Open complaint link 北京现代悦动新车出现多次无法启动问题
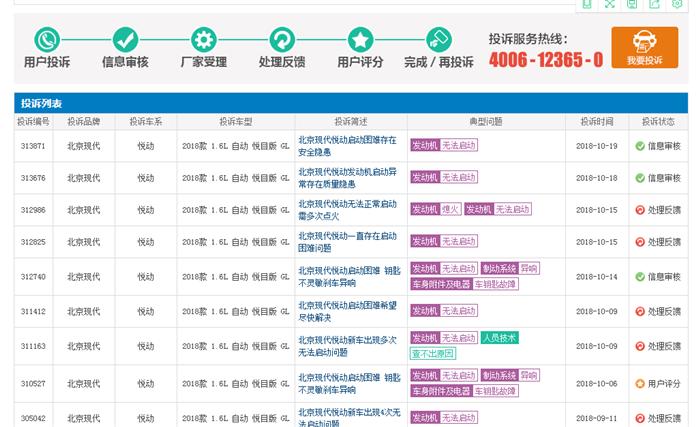Screen dimensions: 700x427 [347, 346]
